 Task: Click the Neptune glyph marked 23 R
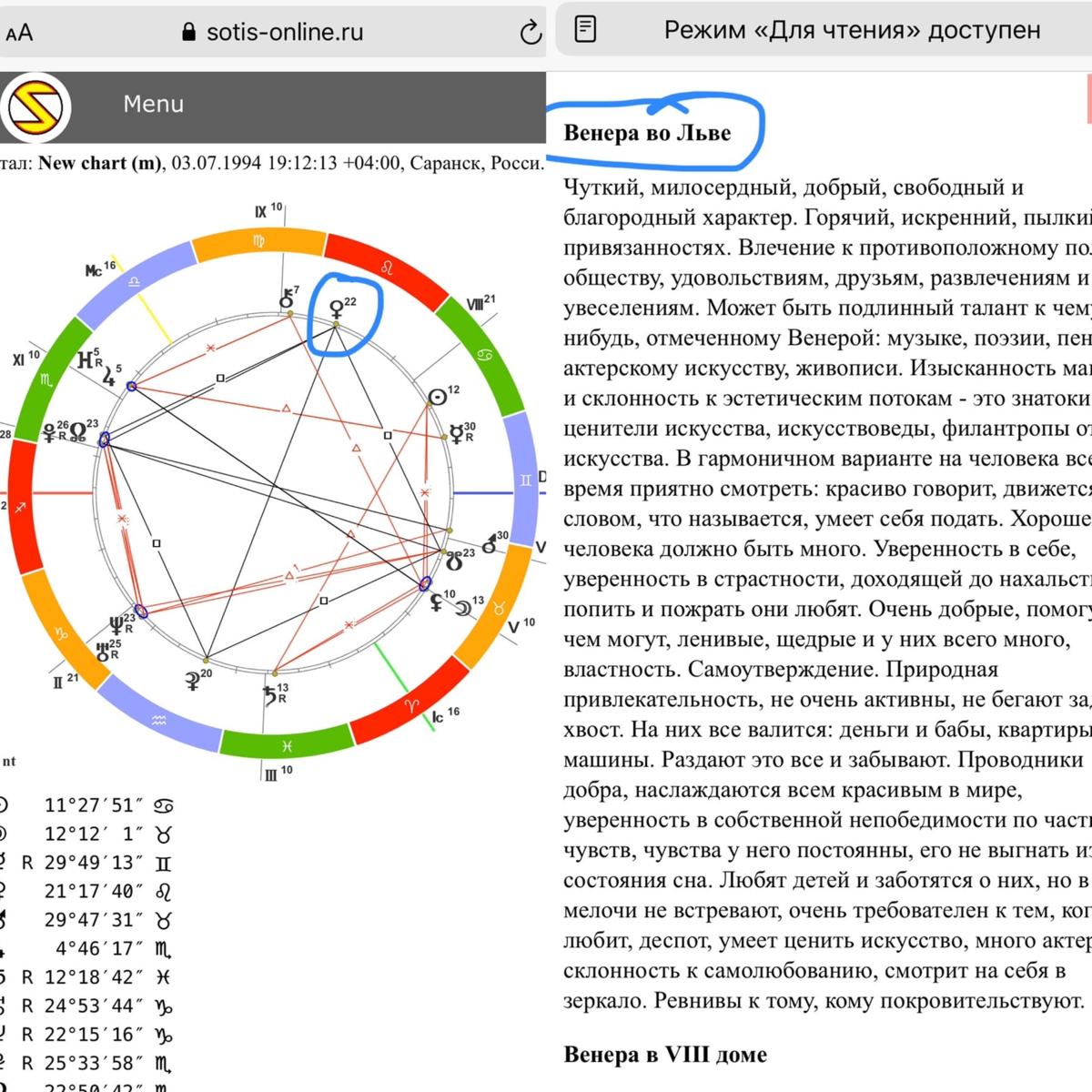(x=116, y=625)
